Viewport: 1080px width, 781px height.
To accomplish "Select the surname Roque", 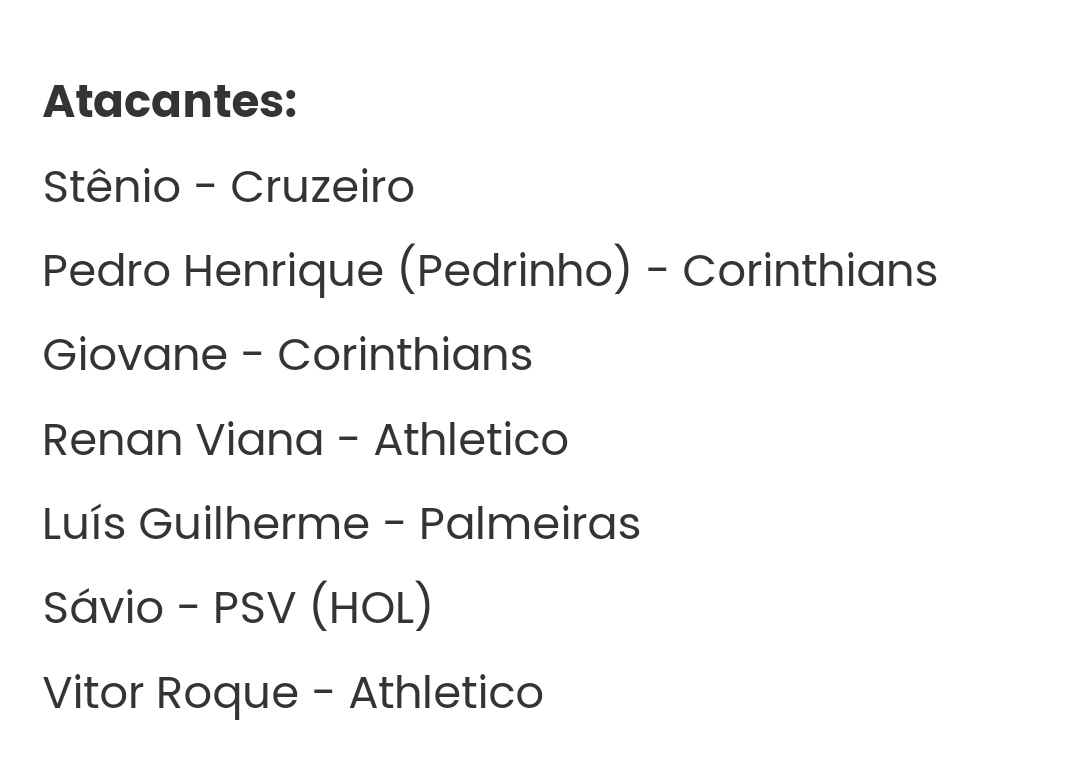I will click(x=227, y=693).
